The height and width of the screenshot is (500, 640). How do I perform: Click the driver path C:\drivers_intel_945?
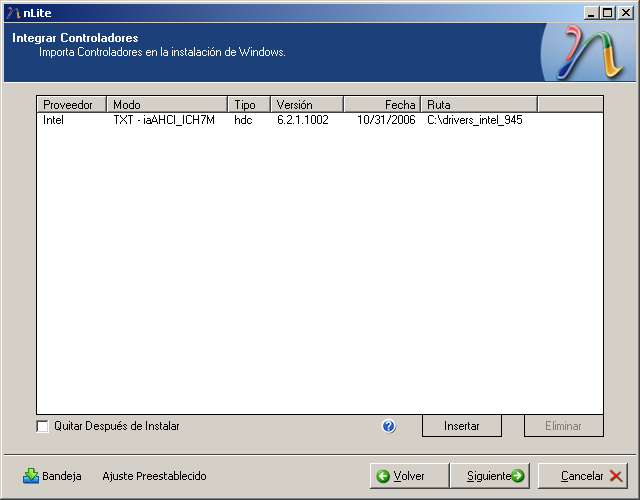[x=474, y=120]
